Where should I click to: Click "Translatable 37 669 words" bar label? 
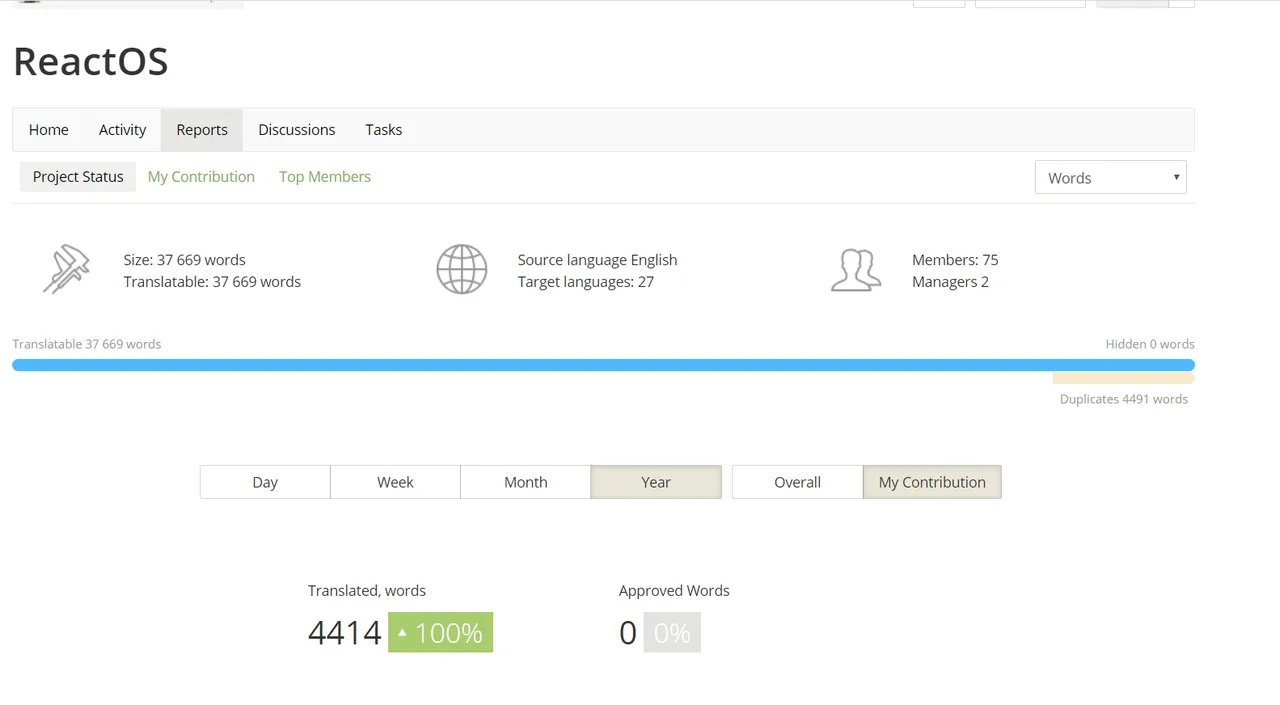click(x=87, y=344)
